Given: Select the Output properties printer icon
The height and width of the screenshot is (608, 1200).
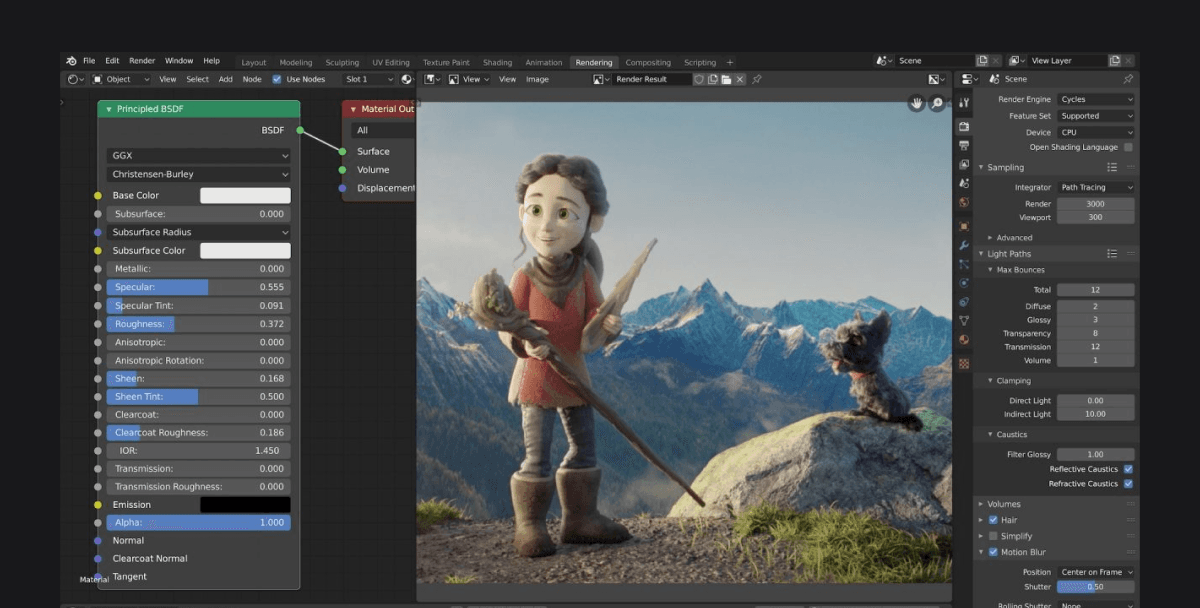Looking at the screenshot, I should tap(964, 145).
